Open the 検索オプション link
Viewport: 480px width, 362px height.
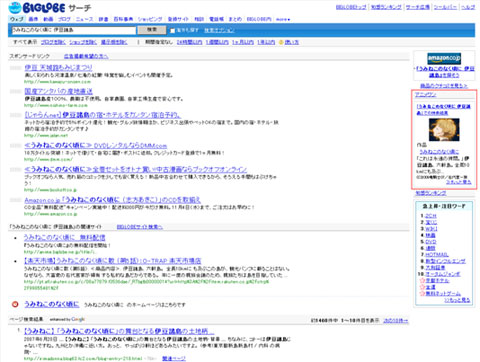click(219, 30)
